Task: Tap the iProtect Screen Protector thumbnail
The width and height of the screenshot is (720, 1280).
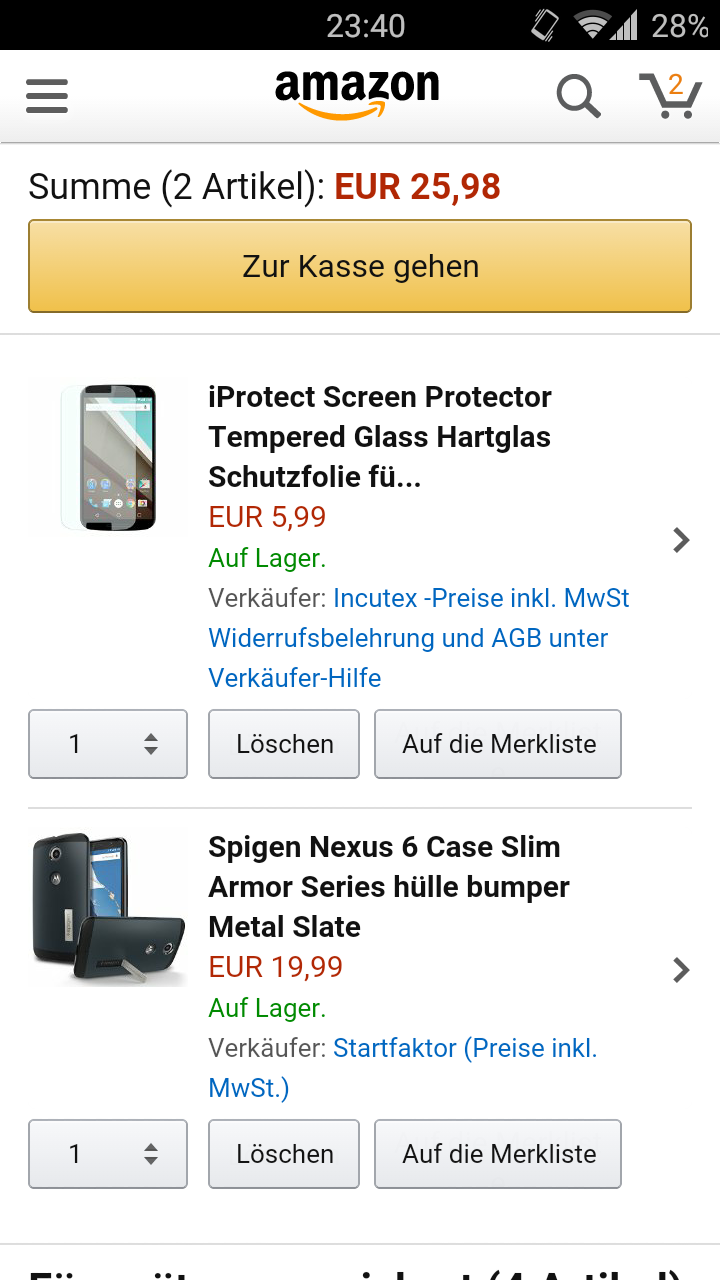Action: (x=108, y=456)
